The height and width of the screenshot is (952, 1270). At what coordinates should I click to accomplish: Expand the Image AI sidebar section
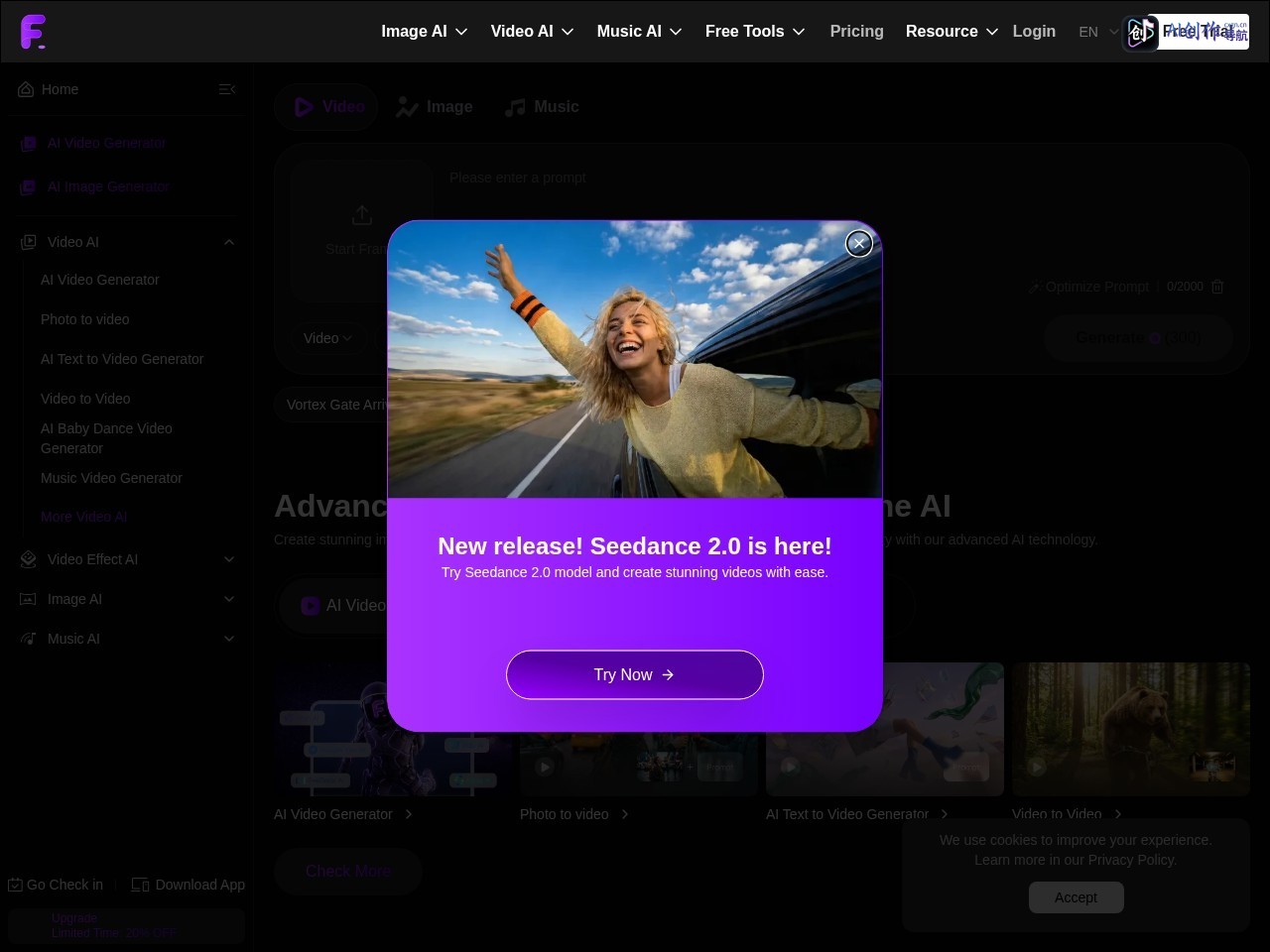coord(229,599)
